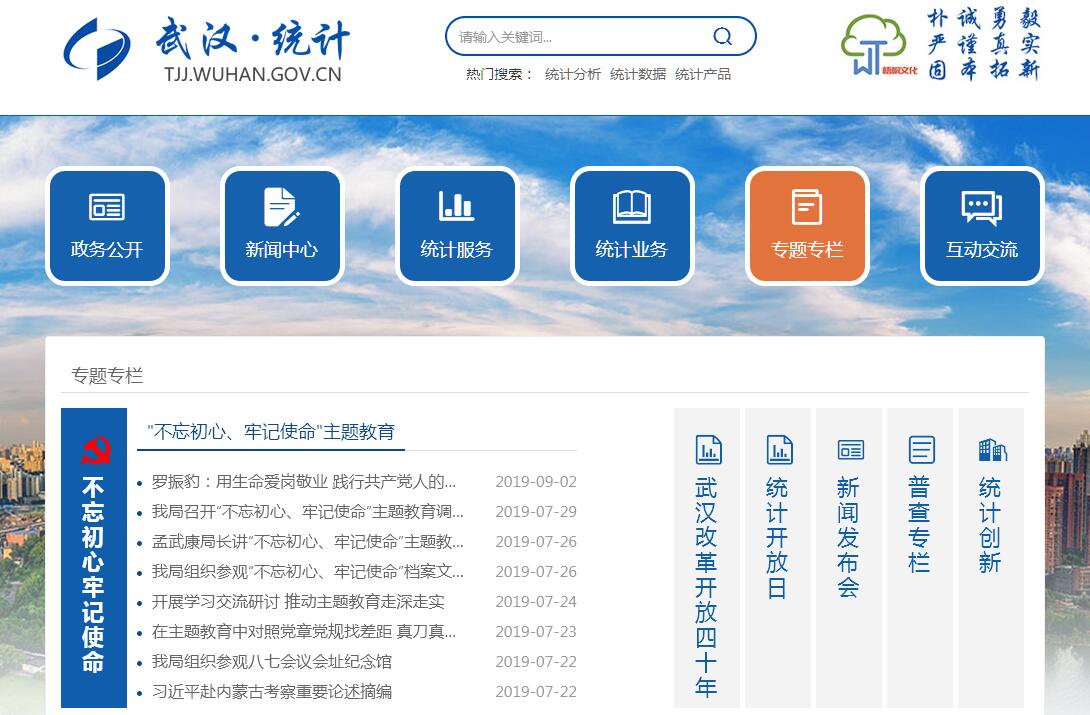Image resolution: width=1090 pixels, height=715 pixels.
Task: Click the 统计产品 hot search link
Action: point(703,74)
